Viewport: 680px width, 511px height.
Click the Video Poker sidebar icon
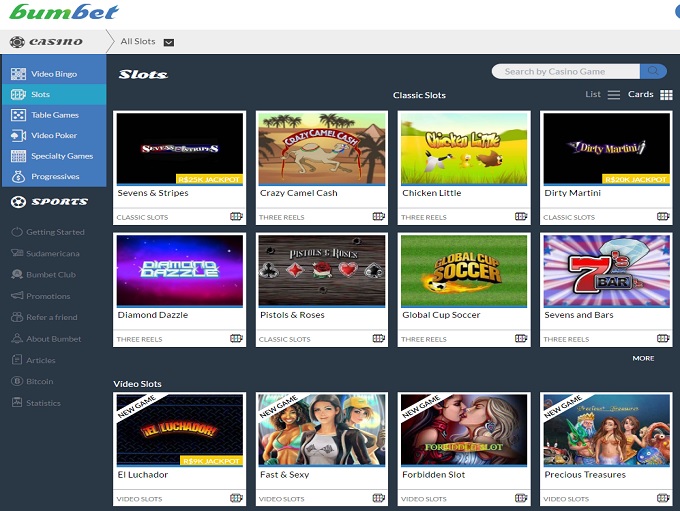(x=18, y=135)
